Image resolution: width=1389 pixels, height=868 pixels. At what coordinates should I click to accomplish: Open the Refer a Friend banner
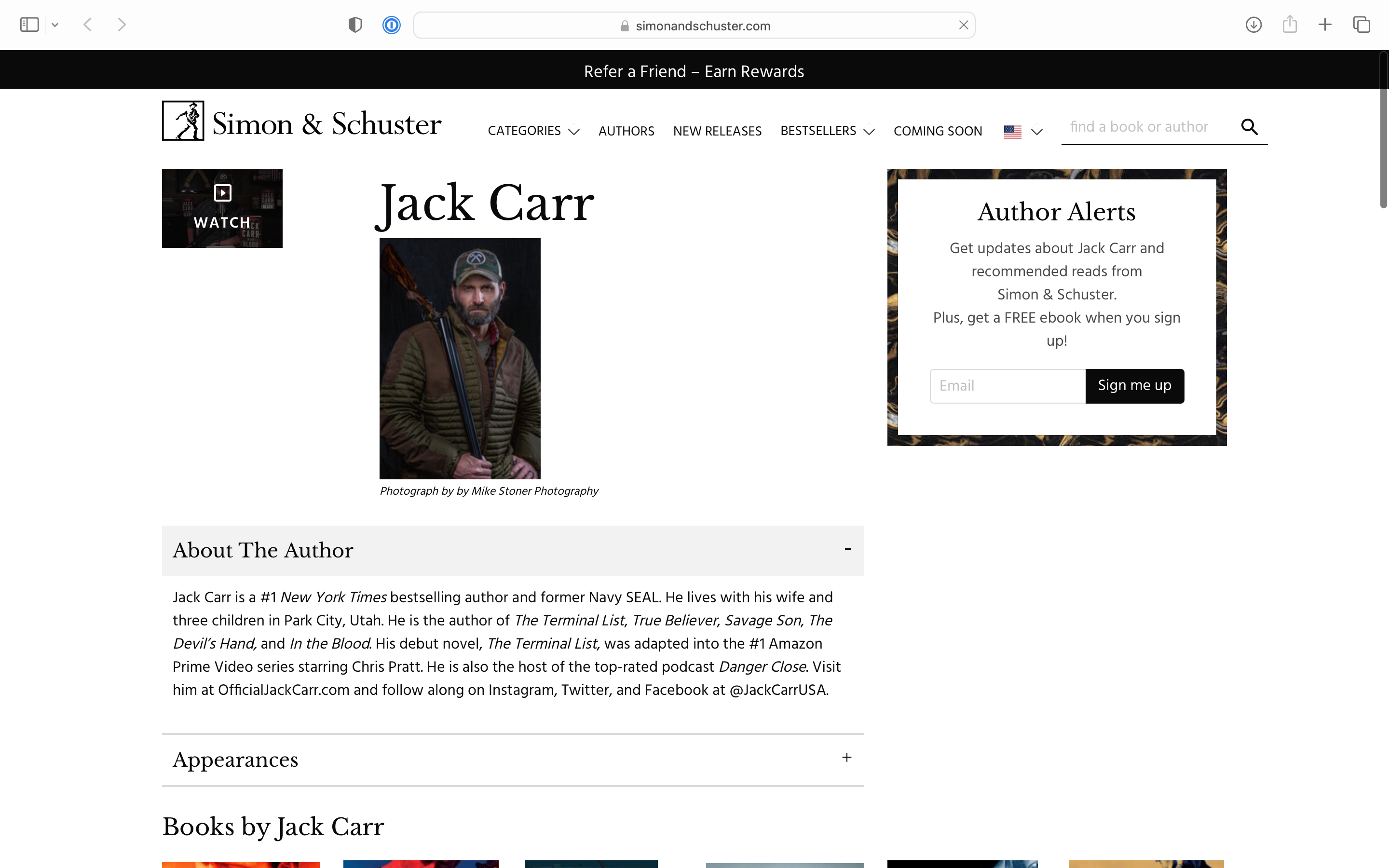[x=694, y=71]
